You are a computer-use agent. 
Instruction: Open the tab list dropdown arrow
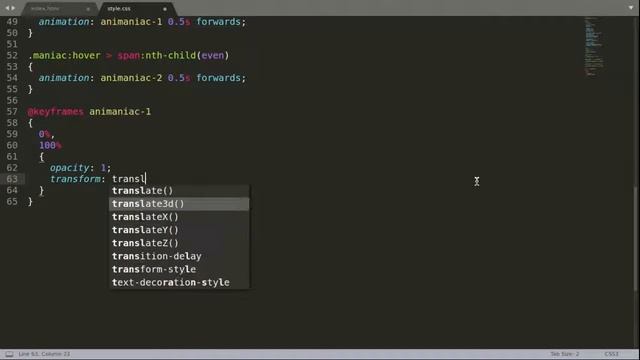(631, 8)
